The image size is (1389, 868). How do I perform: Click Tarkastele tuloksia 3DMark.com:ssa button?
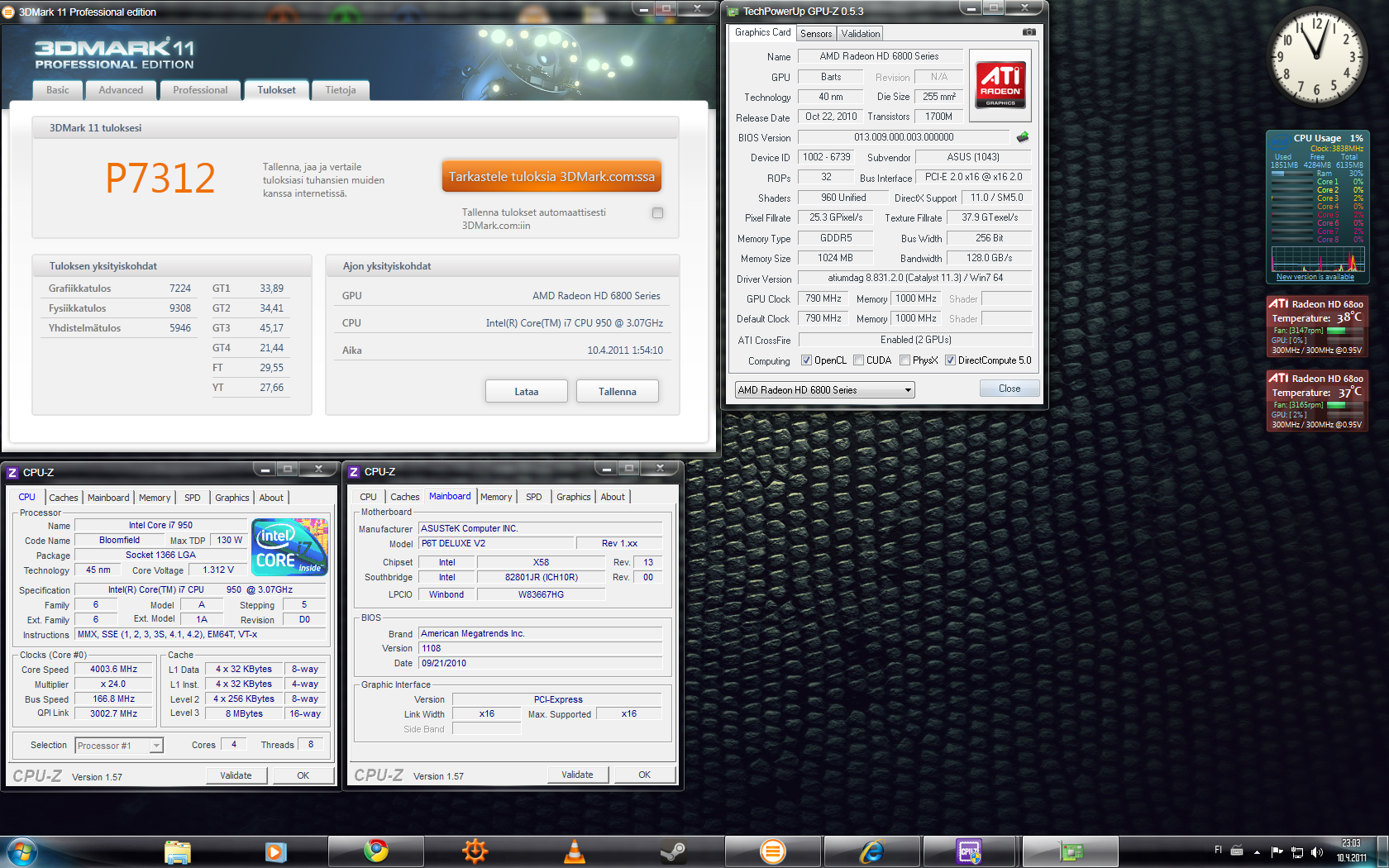[x=551, y=176]
